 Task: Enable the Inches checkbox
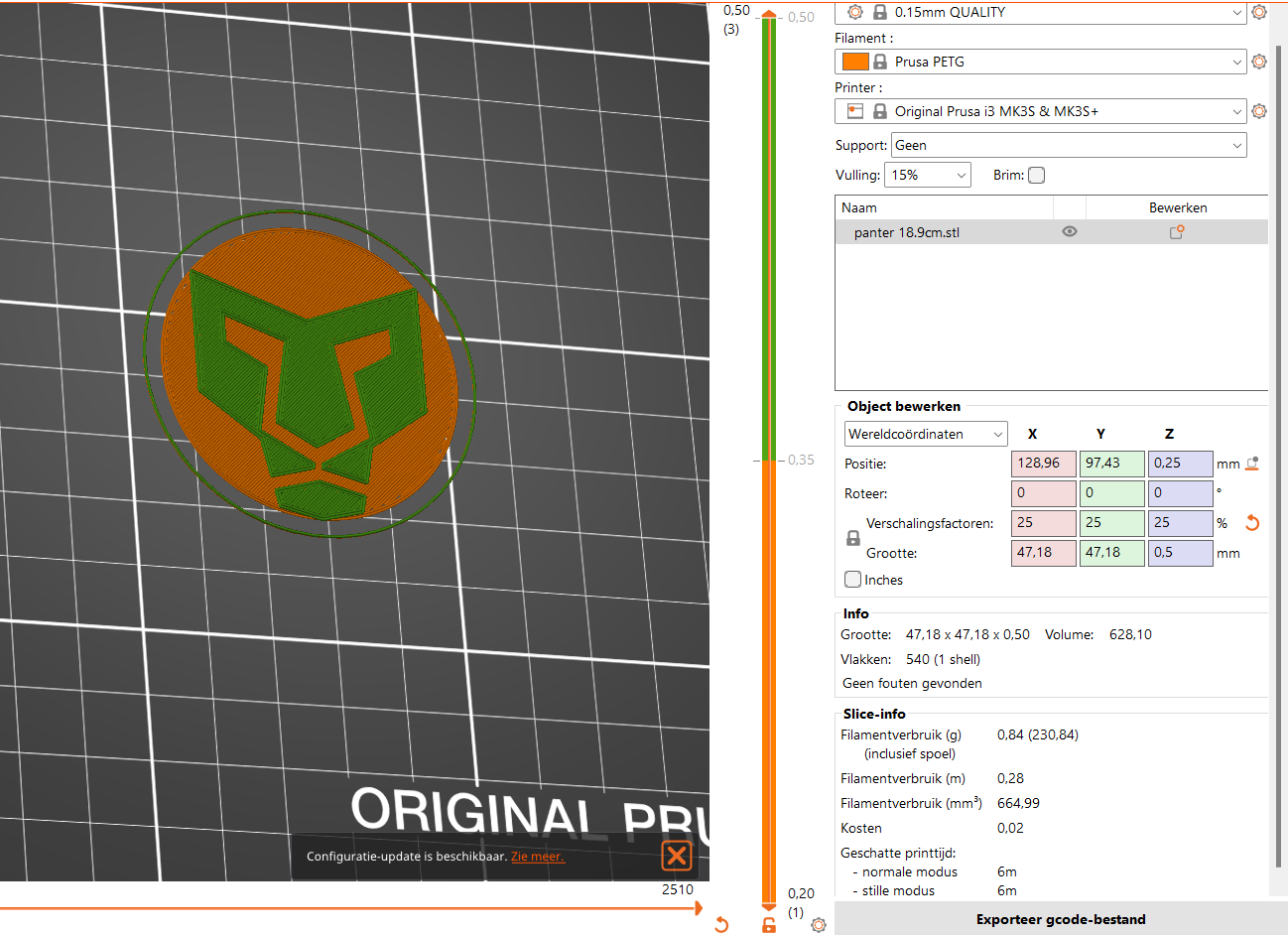tap(852, 579)
